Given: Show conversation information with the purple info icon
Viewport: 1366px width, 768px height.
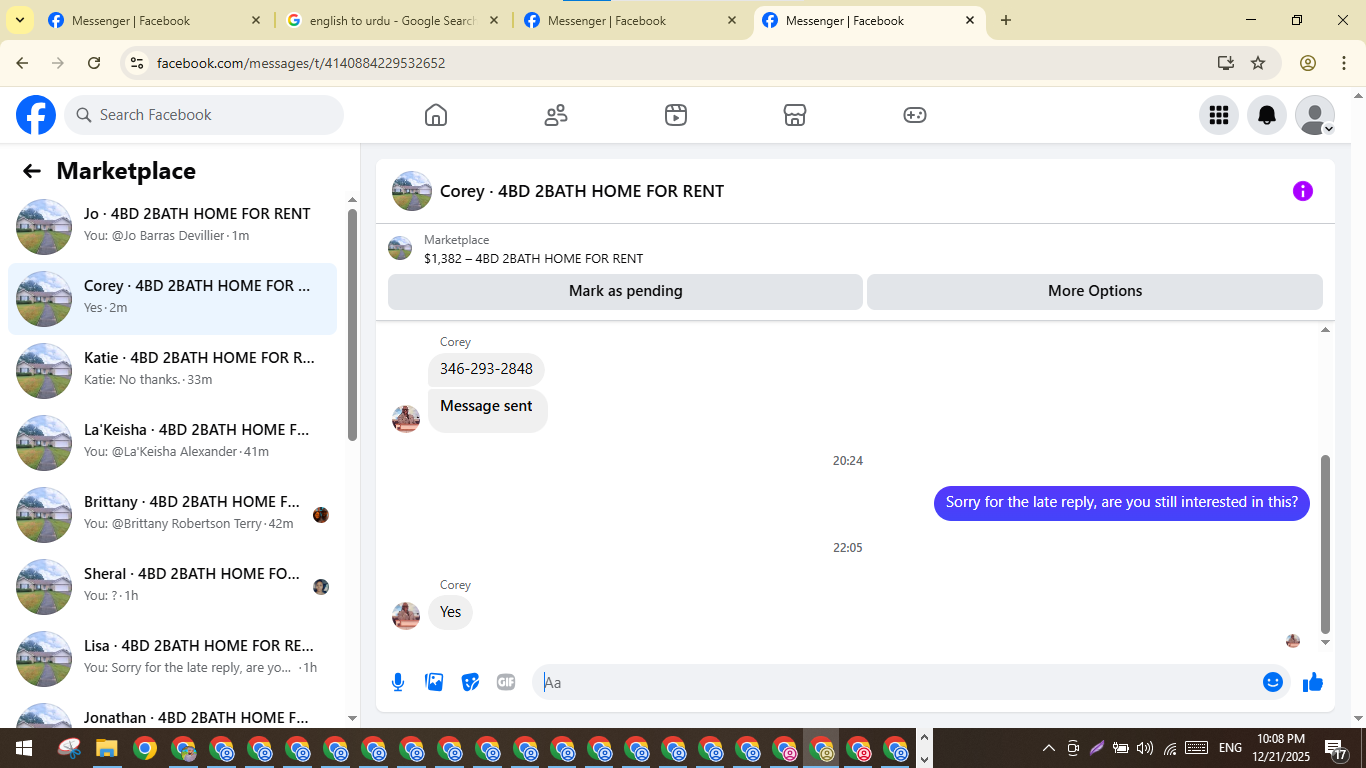Looking at the screenshot, I should click(1303, 191).
